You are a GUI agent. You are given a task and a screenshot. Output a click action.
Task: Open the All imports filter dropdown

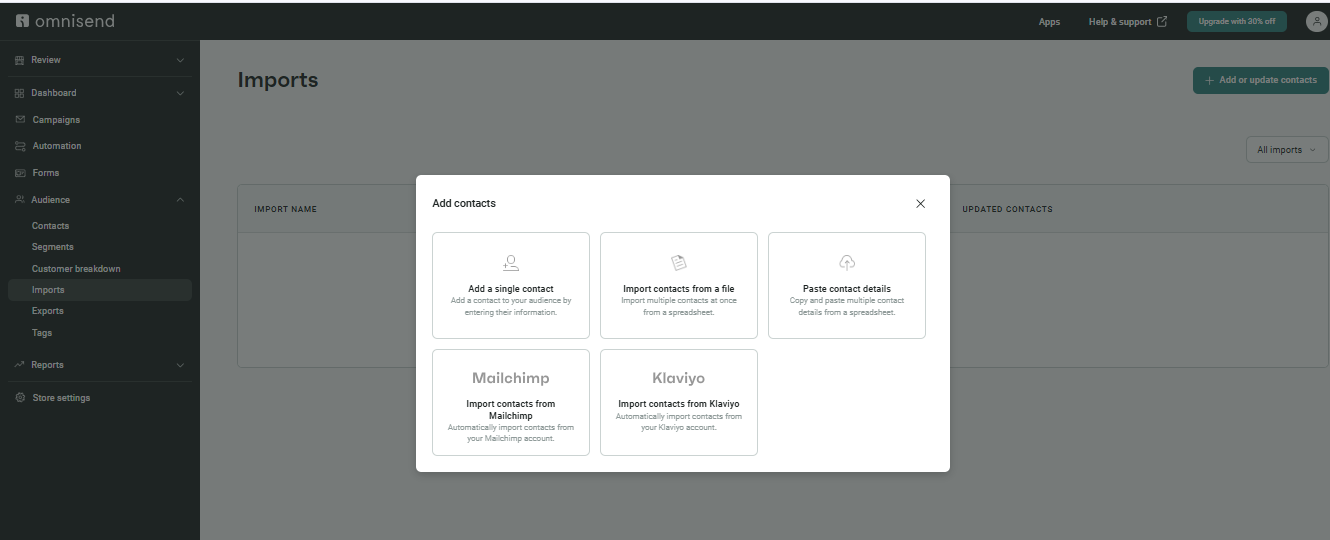pos(1287,150)
